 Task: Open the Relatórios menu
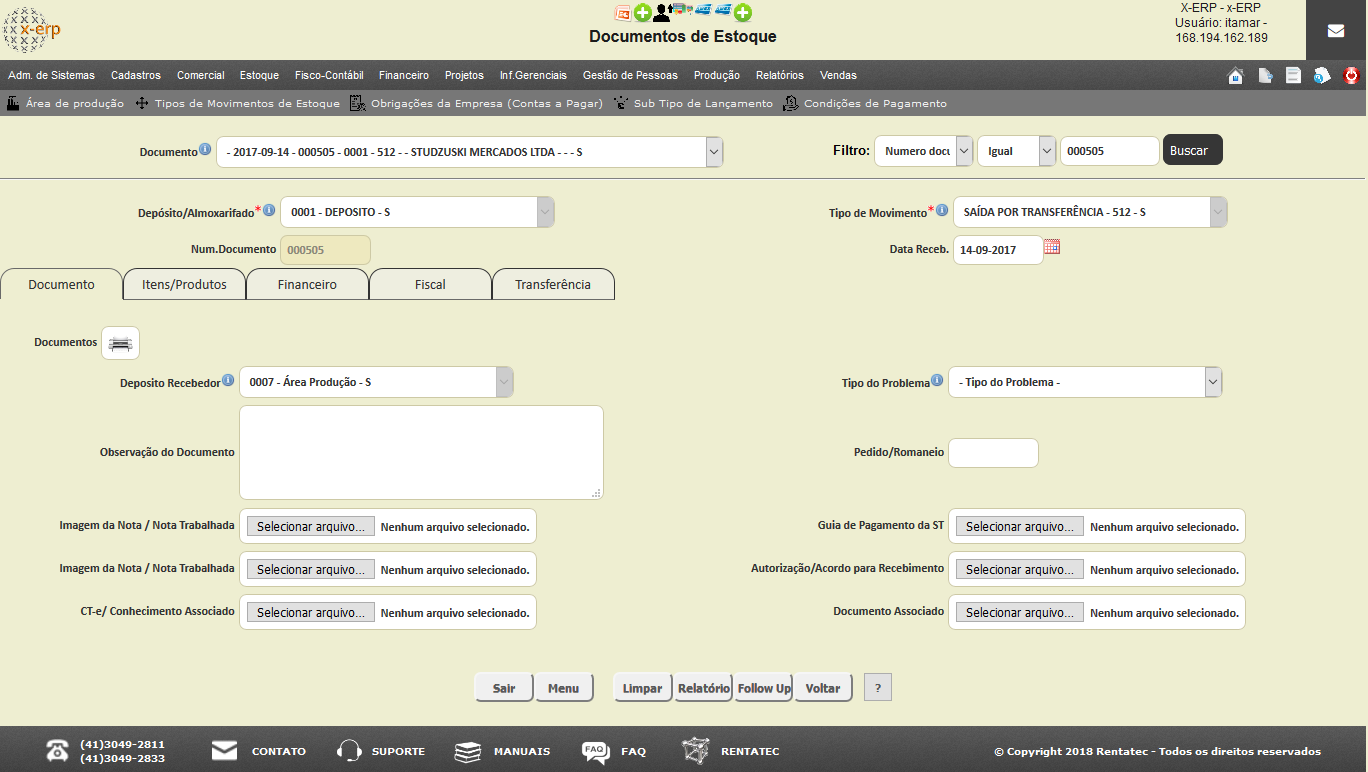coord(780,75)
